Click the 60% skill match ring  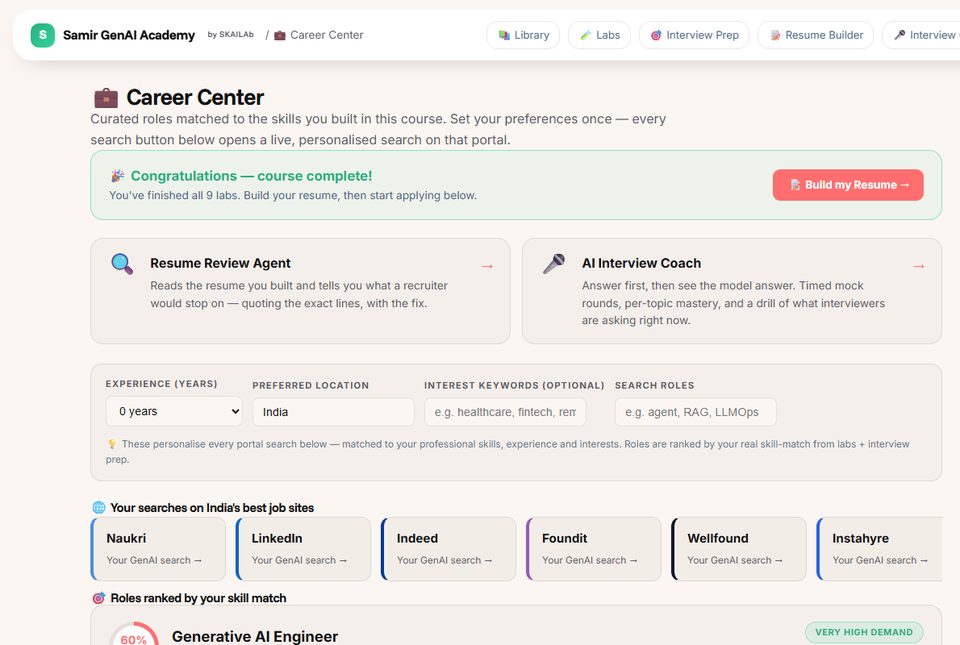(134, 634)
